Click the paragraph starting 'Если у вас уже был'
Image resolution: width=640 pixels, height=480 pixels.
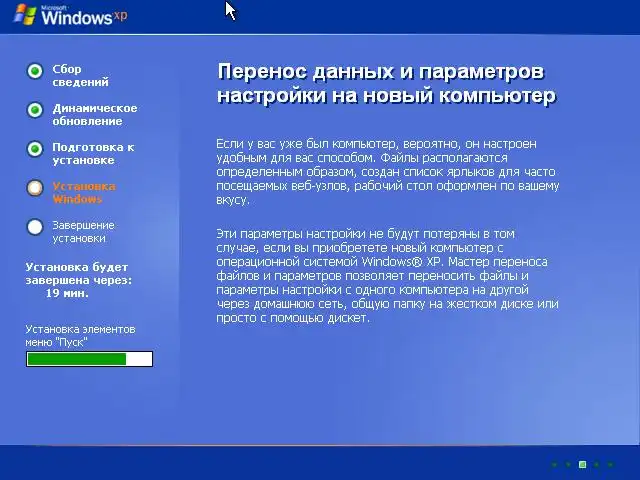click(x=388, y=171)
